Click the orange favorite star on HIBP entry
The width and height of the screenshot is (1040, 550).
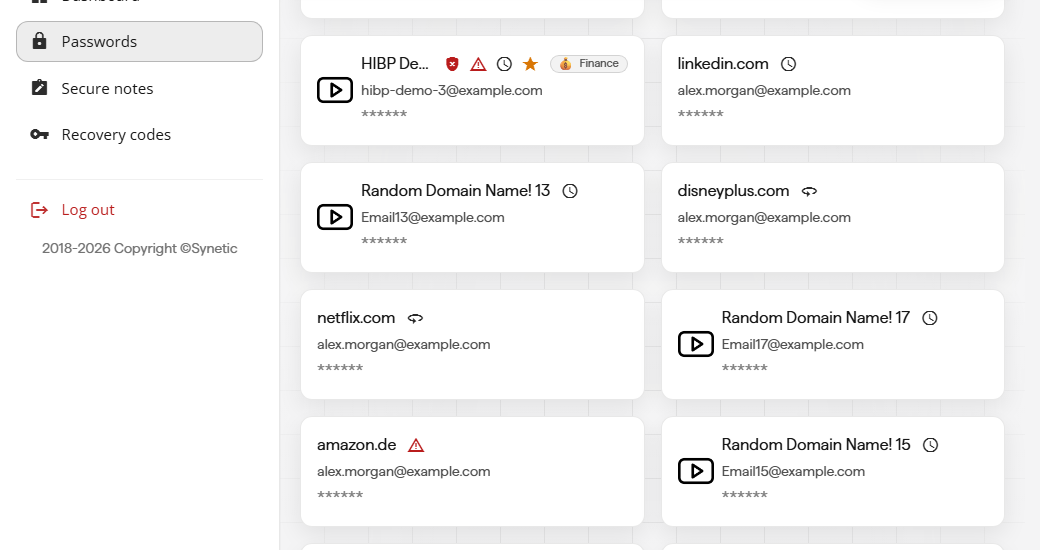[x=530, y=64]
